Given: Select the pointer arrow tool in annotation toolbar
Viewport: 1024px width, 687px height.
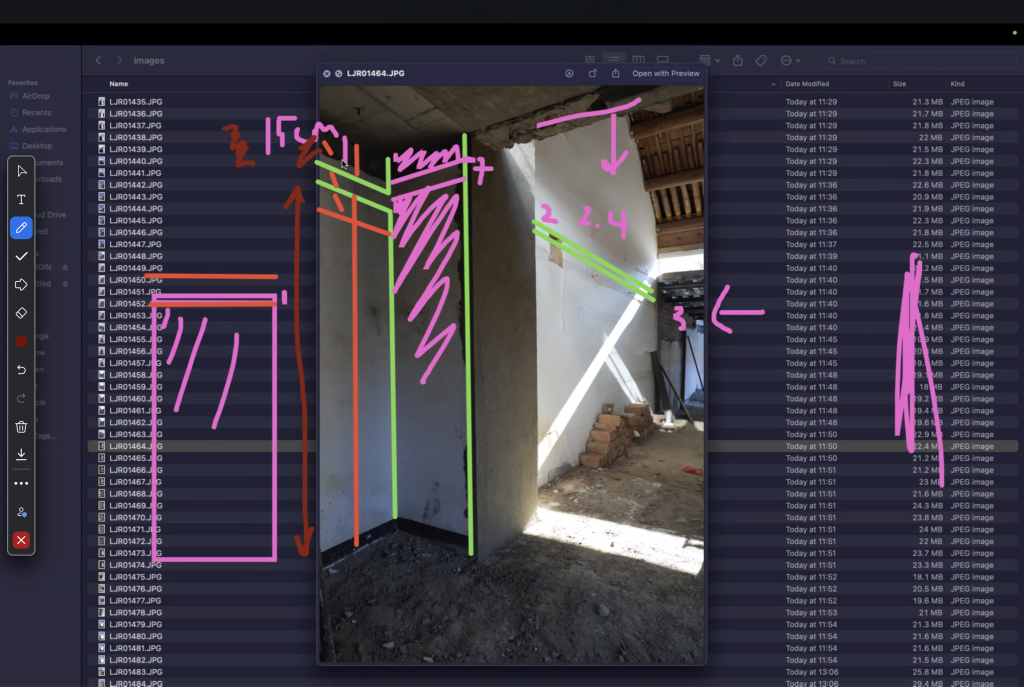Looking at the screenshot, I should [x=21, y=171].
